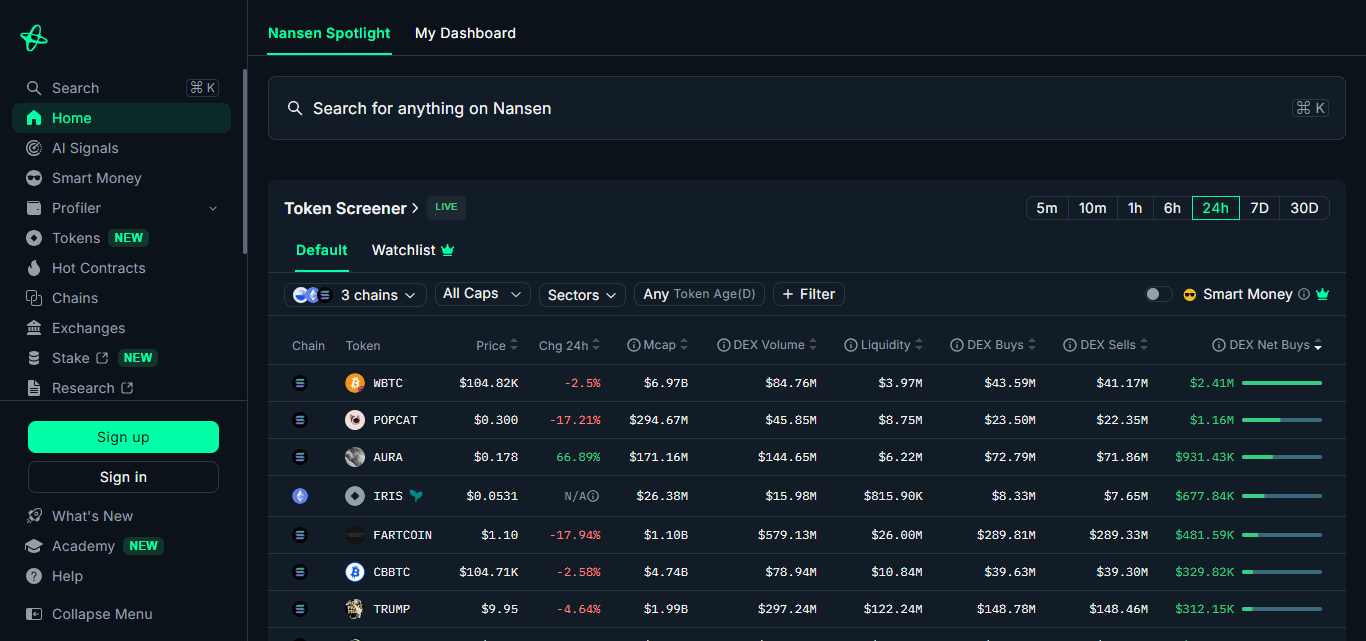Open the All Caps dropdown

click(x=483, y=294)
